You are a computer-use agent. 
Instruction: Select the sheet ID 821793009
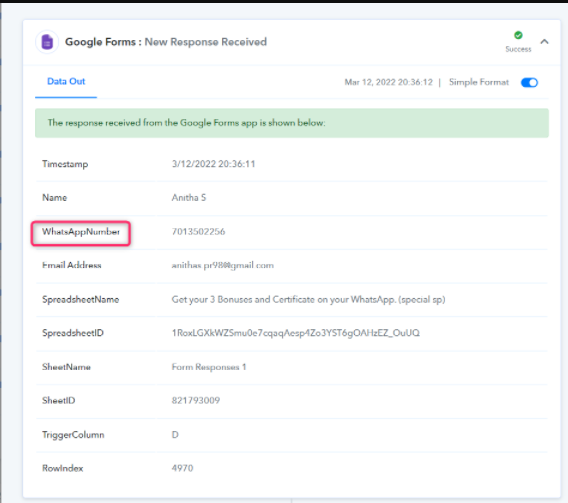pos(196,401)
